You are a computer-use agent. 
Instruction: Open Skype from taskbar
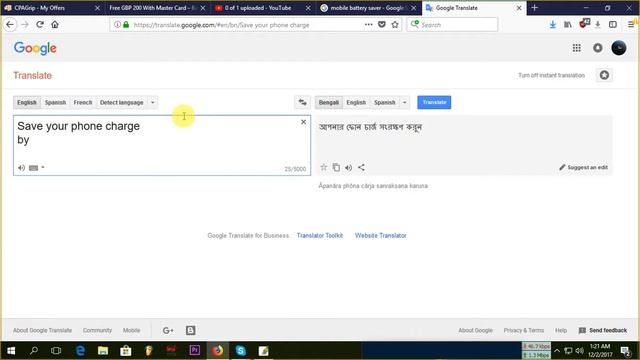pos(241,351)
